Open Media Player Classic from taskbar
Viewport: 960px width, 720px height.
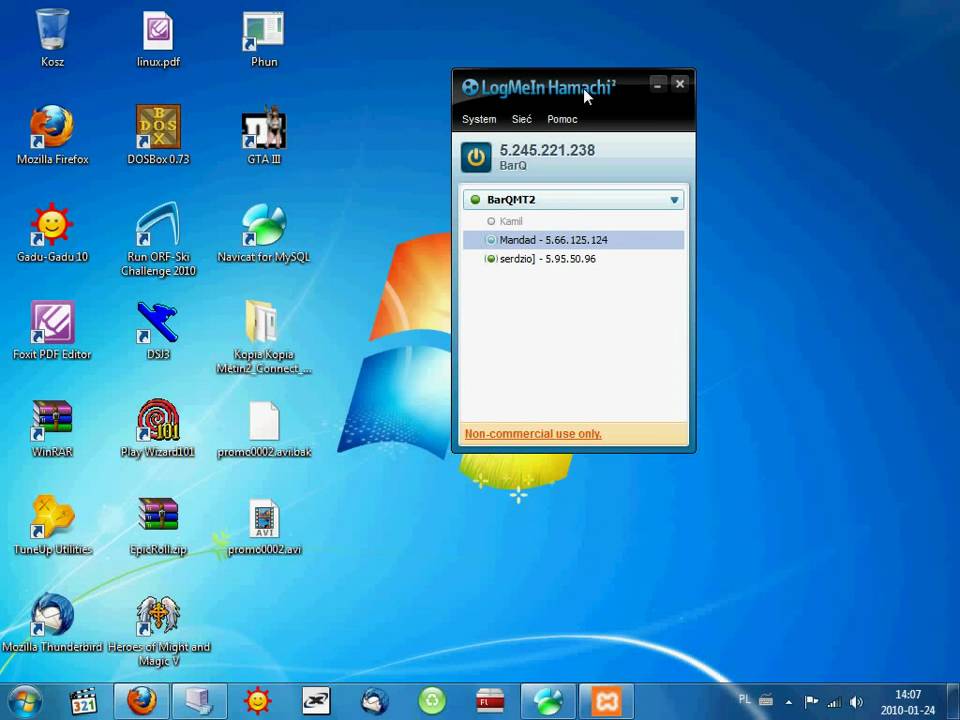point(83,702)
